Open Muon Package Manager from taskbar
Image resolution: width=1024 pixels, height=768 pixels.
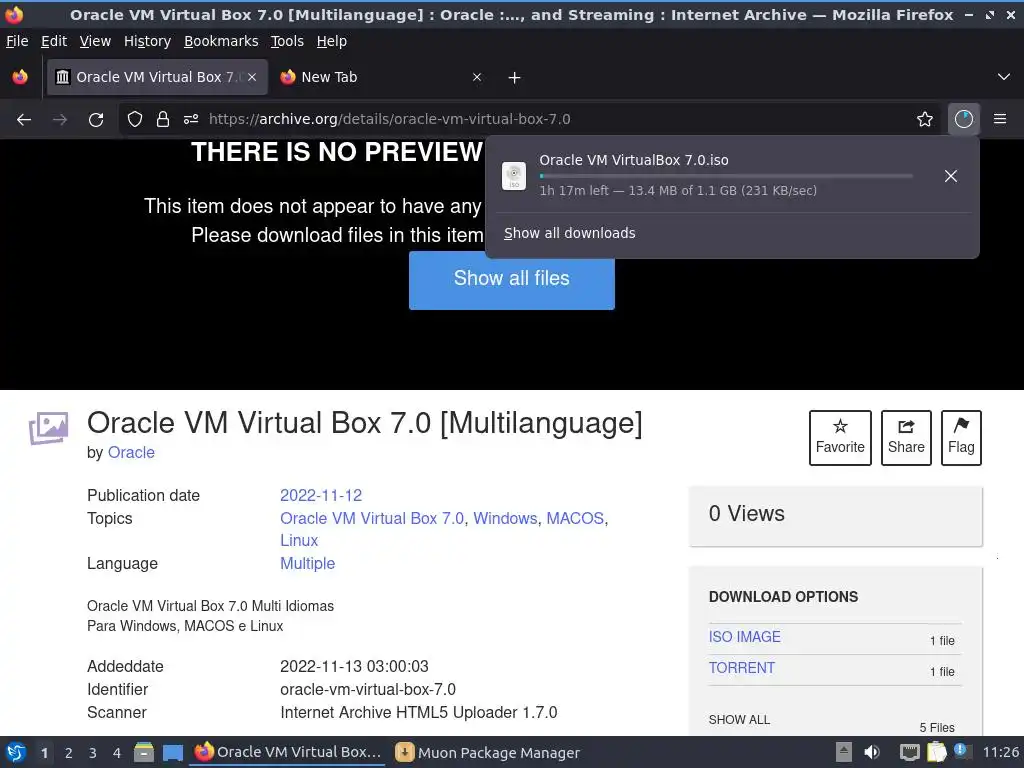(x=488, y=753)
